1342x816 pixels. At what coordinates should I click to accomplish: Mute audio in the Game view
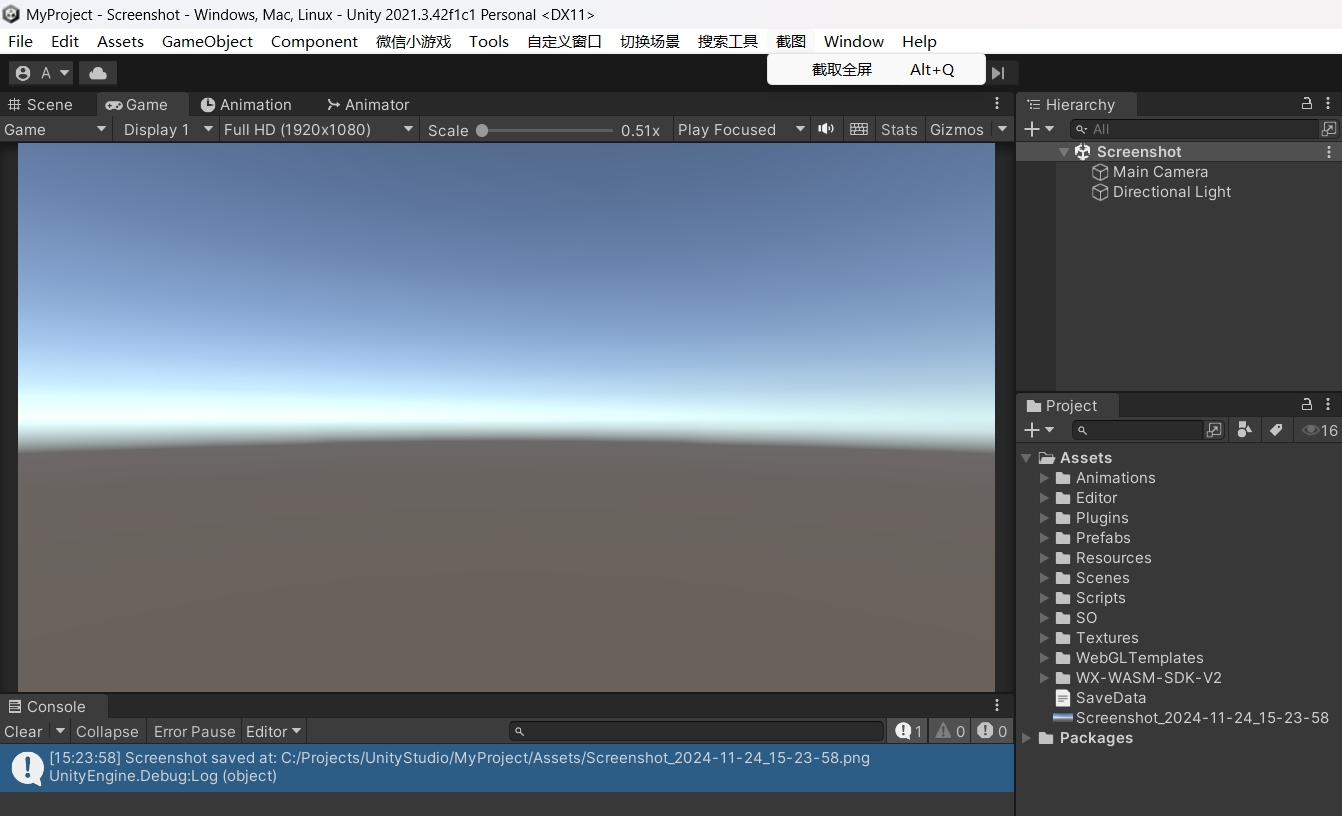point(825,129)
